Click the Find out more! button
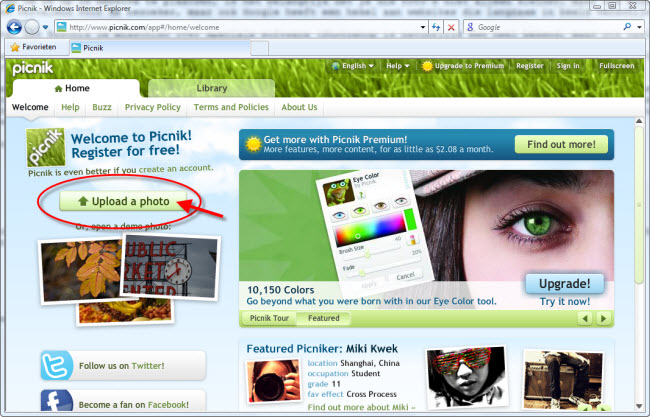This screenshot has width=650, height=417. [561, 144]
